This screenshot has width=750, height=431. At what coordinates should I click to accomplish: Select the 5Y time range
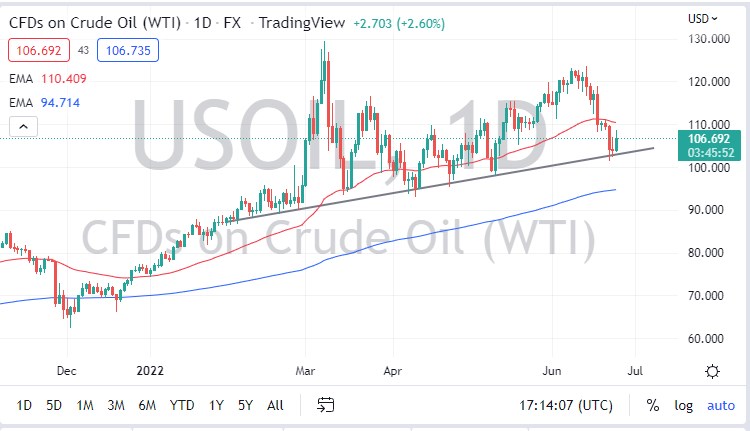(245, 405)
